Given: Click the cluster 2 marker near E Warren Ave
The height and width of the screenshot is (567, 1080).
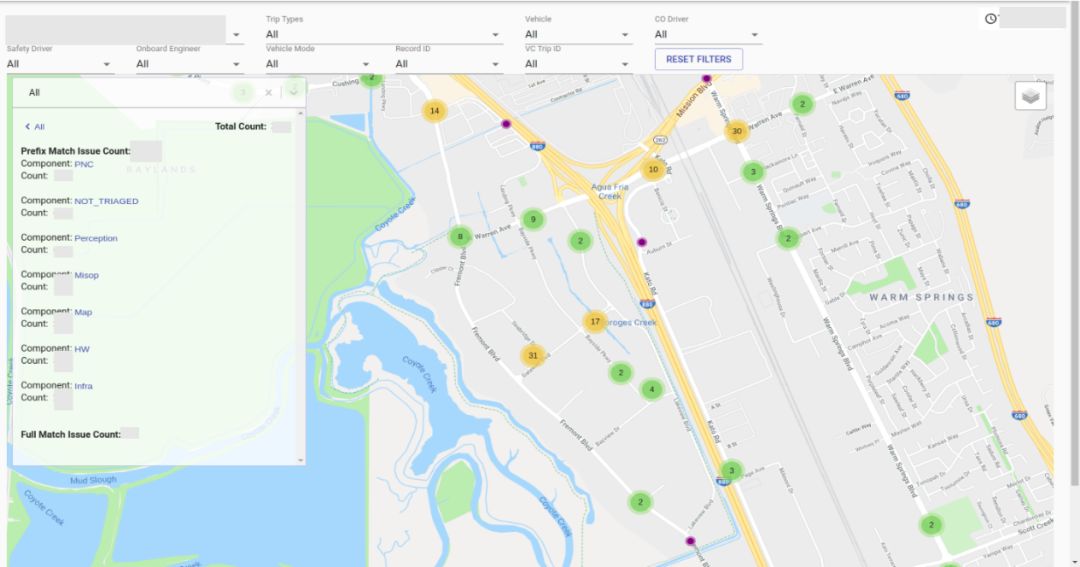Looking at the screenshot, I should (x=802, y=104).
